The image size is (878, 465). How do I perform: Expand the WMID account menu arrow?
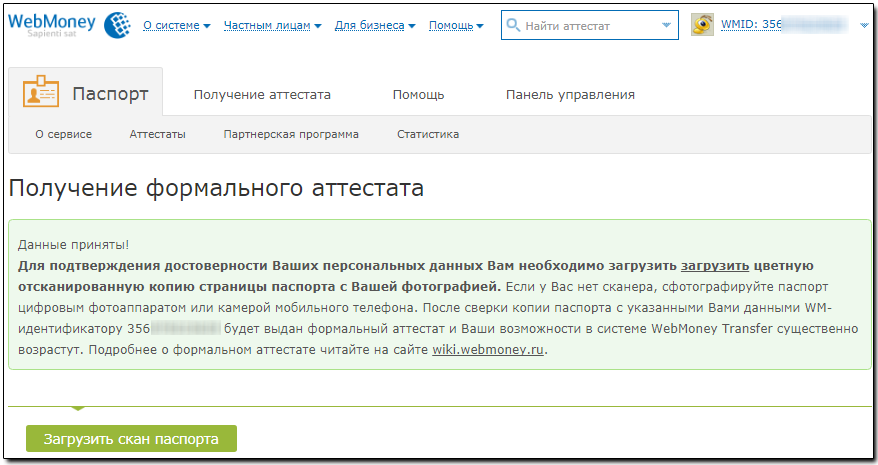[x=864, y=26]
